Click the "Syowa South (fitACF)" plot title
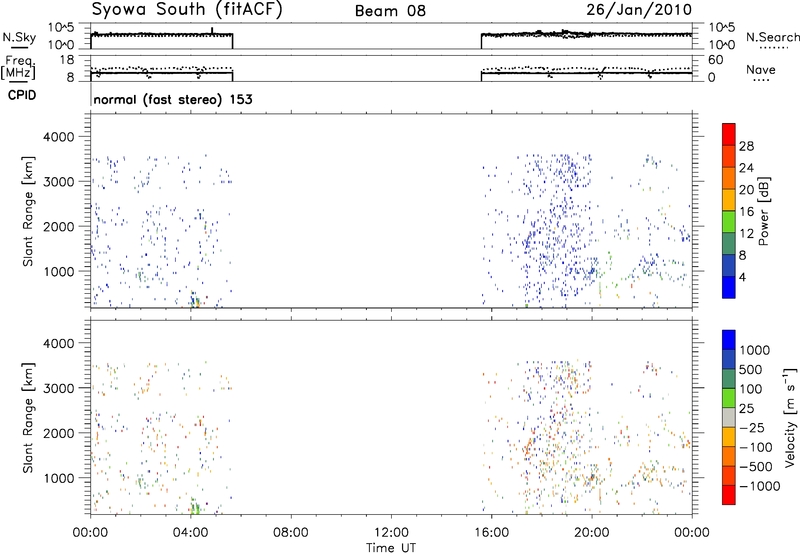The image size is (800, 554). click(x=186, y=9)
